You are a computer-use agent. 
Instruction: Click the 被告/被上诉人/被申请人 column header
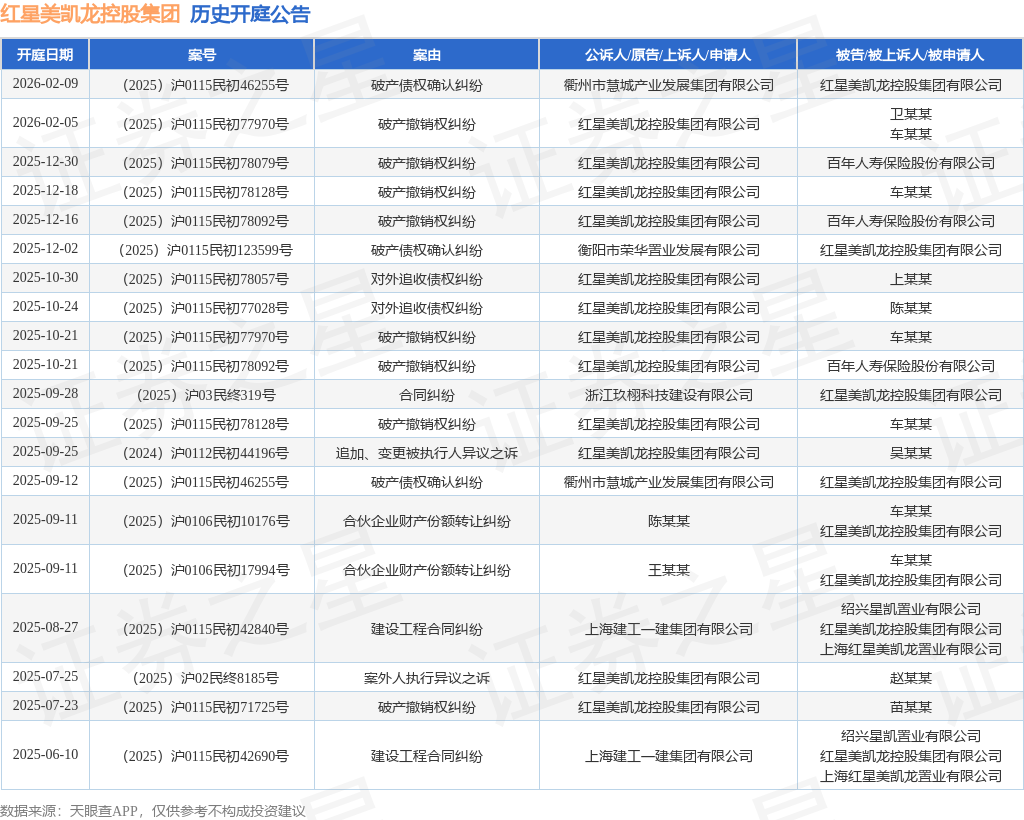coord(910,55)
